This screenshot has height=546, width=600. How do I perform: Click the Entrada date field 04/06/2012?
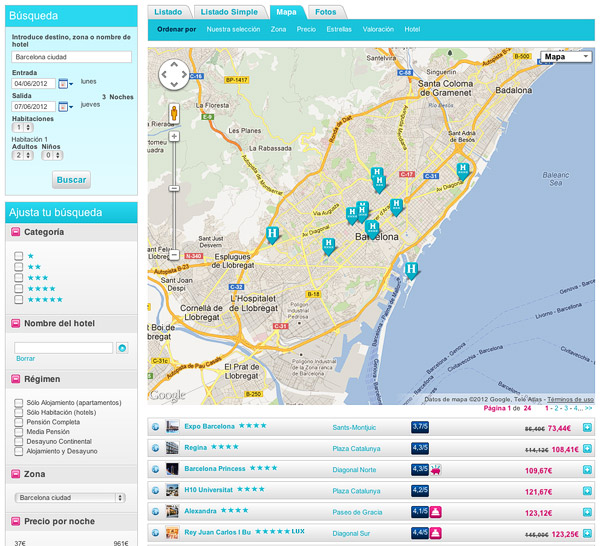tap(34, 83)
